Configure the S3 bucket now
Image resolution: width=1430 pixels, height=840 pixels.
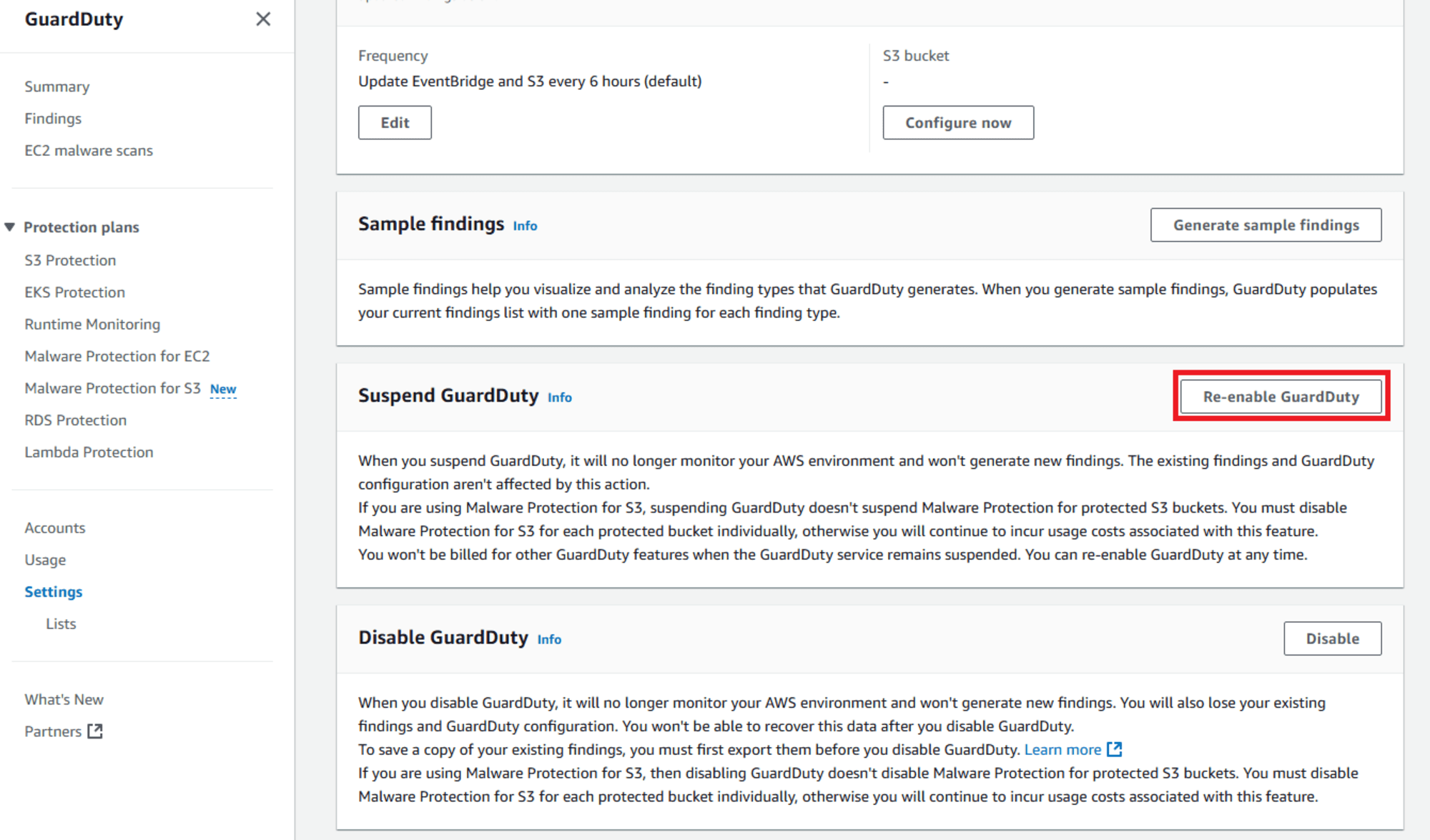point(958,122)
